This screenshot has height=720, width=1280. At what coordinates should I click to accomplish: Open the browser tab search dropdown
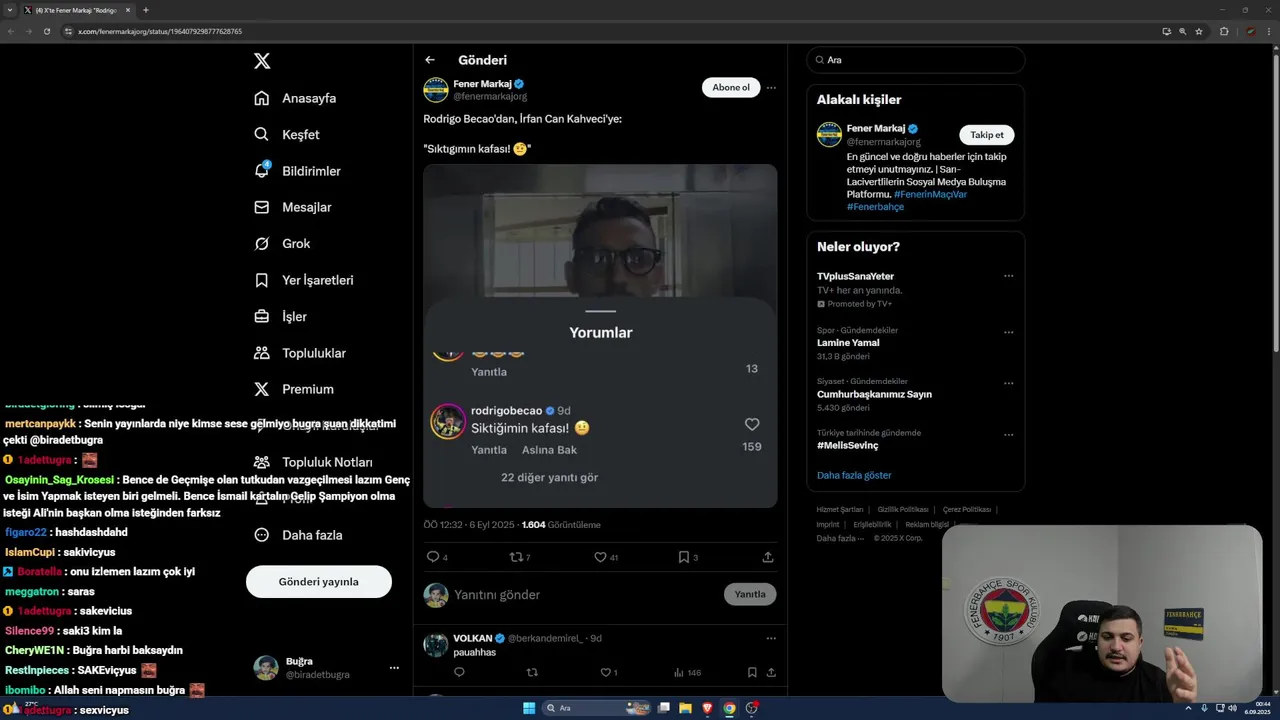[x=10, y=10]
